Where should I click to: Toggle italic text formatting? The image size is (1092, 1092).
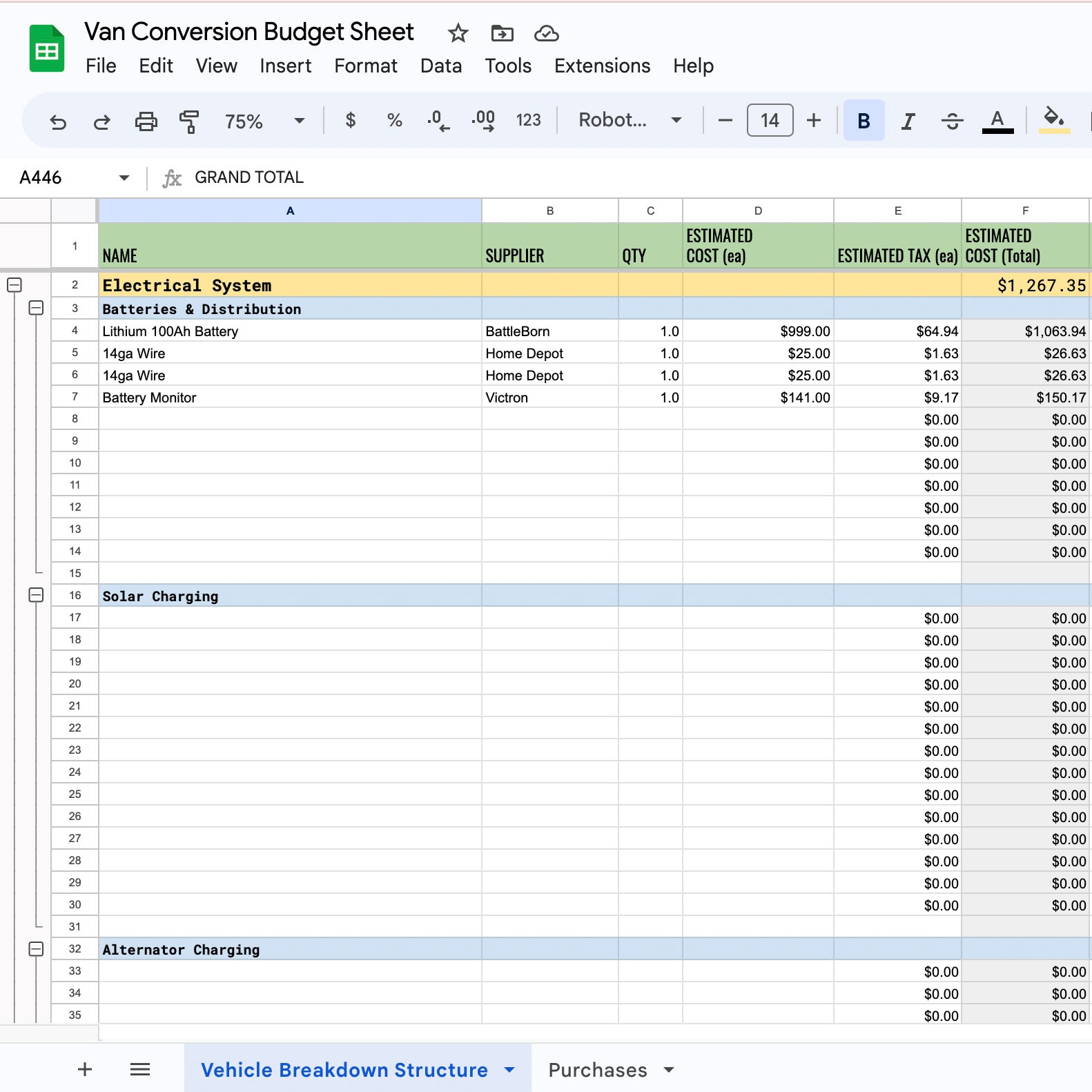point(908,121)
